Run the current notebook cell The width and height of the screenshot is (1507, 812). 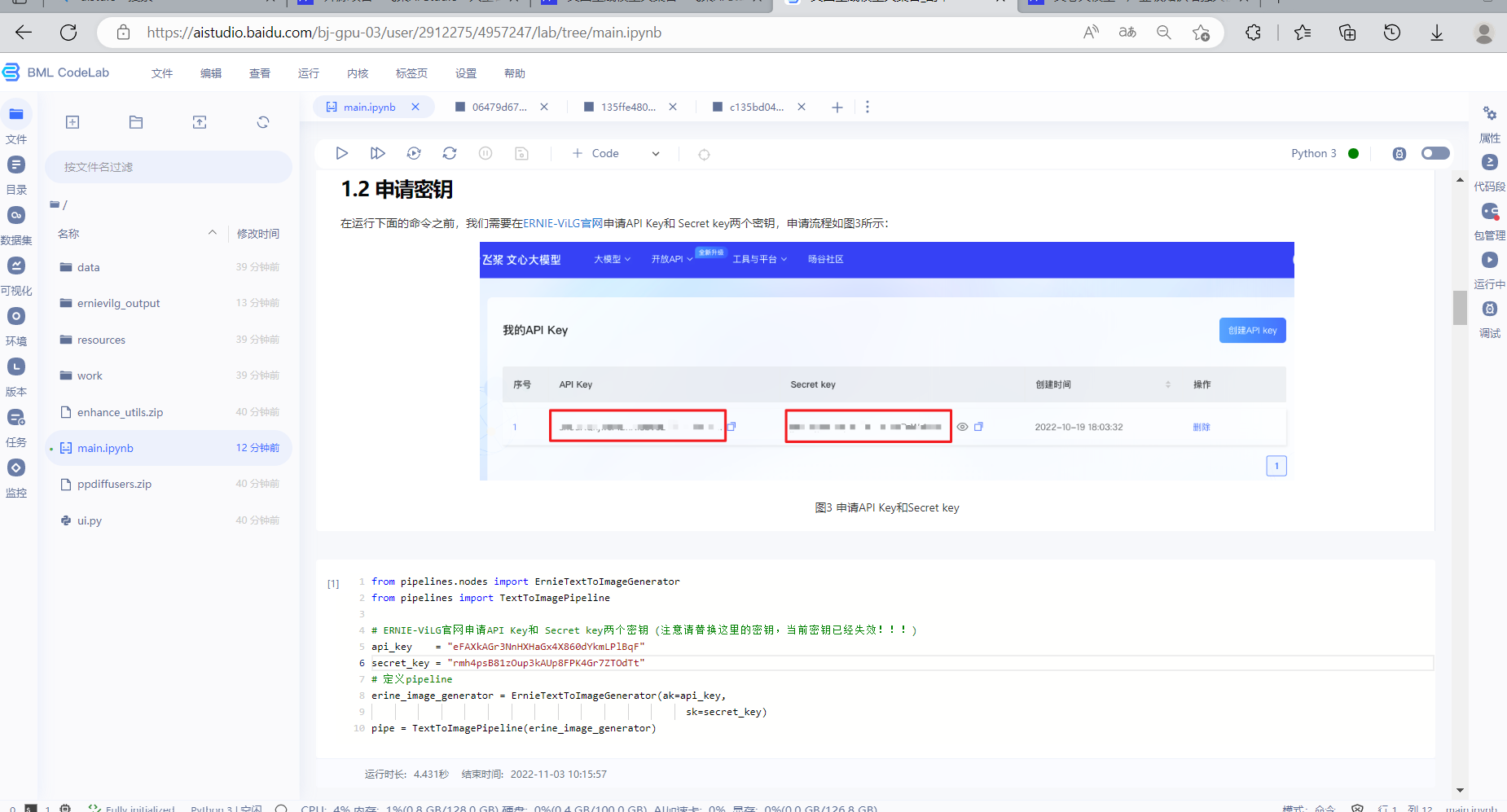(x=341, y=153)
